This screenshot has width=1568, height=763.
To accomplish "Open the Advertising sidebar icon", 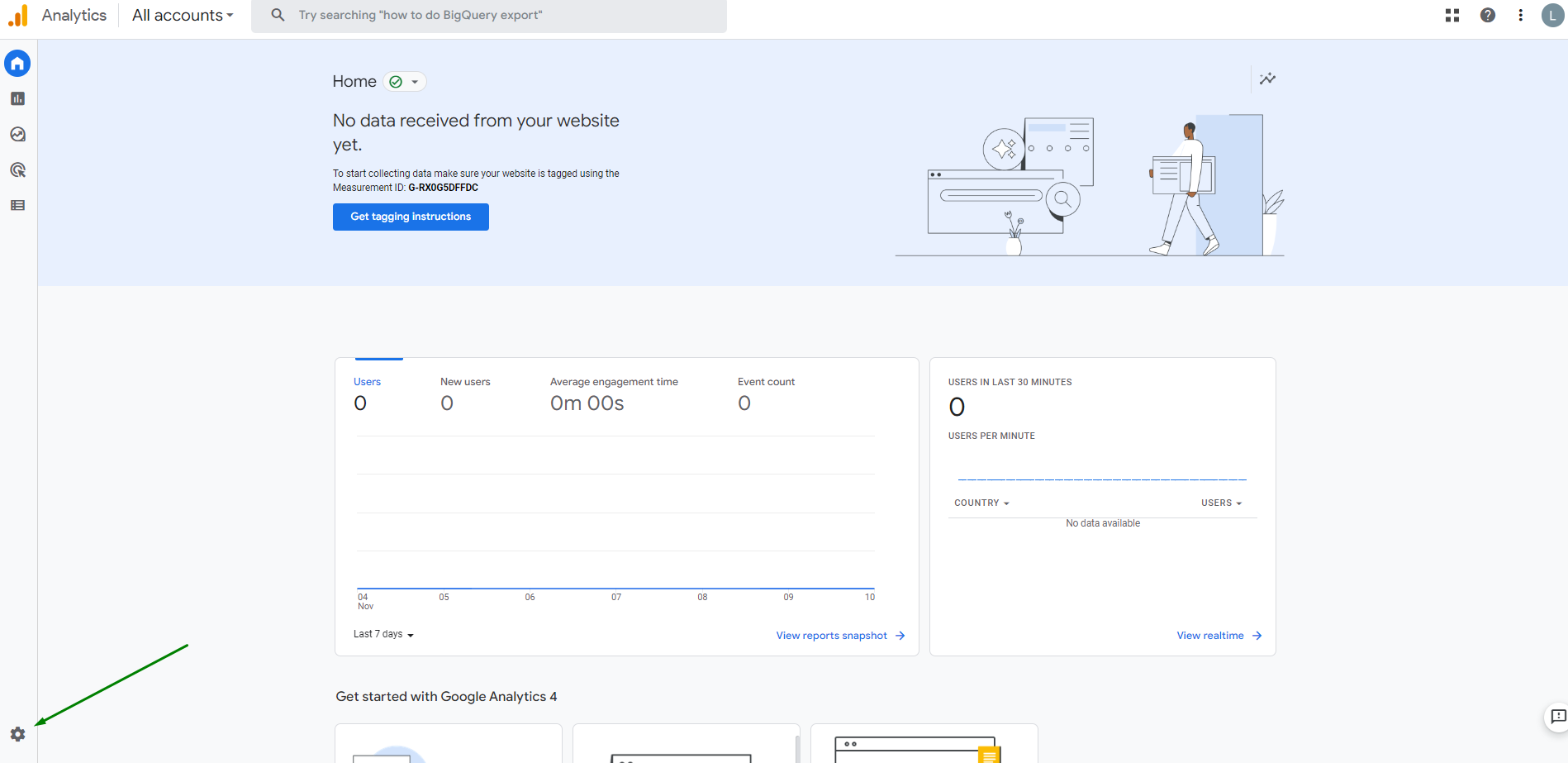I will 17,169.
